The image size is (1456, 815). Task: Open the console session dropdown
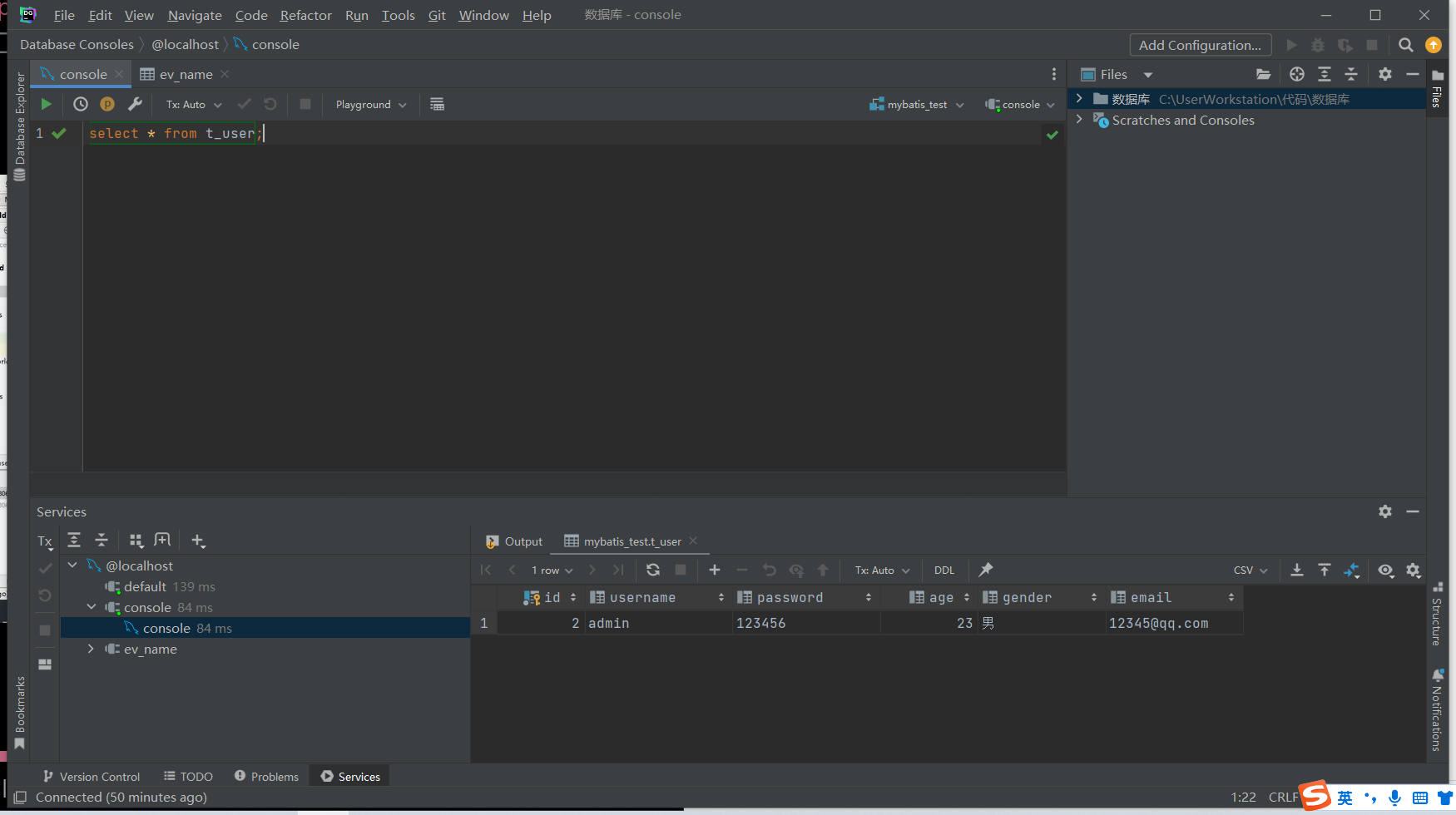(x=1020, y=104)
